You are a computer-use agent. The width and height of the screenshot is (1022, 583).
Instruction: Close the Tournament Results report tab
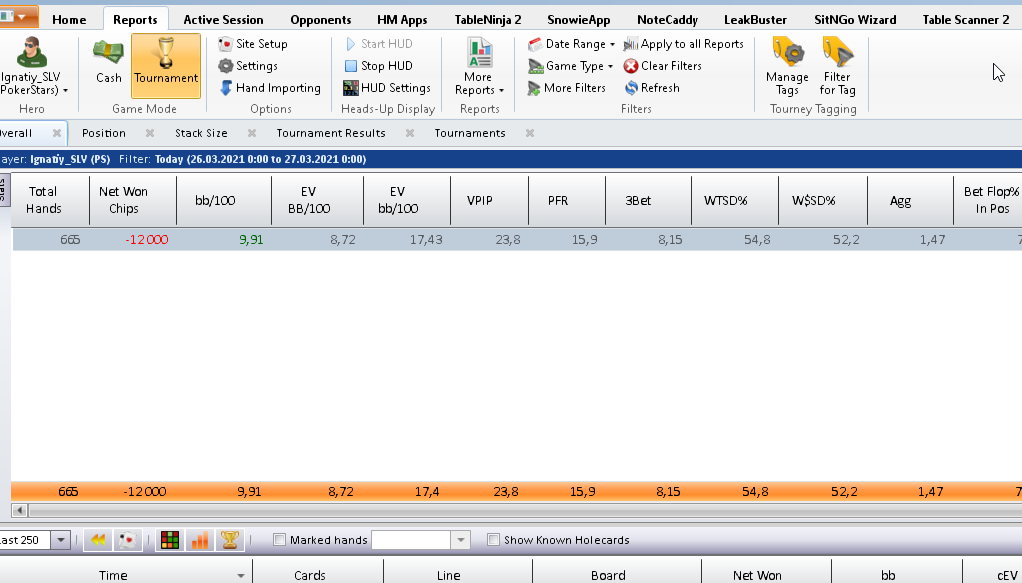[x=410, y=133]
